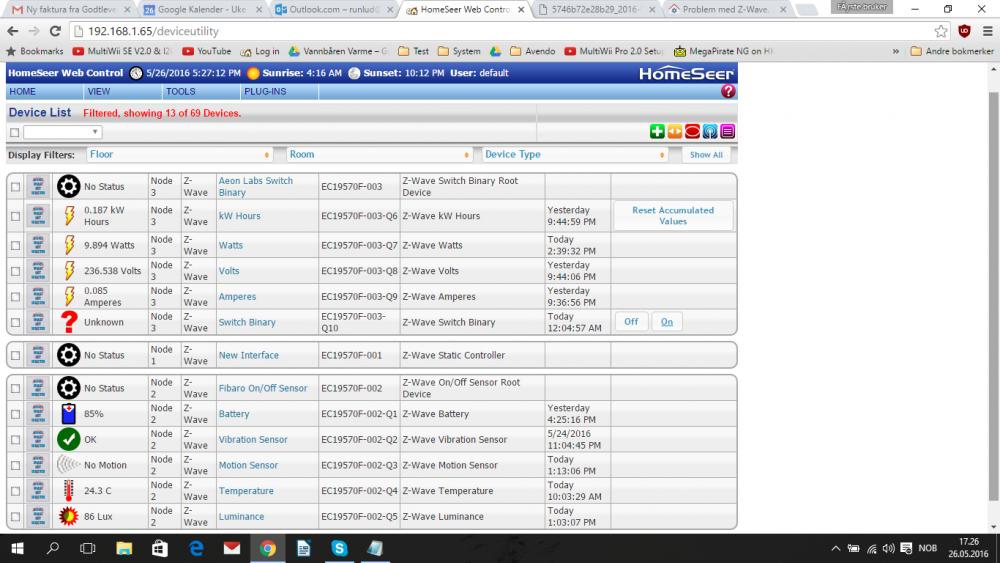This screenshot has height=563, width=1000.
Task: Click the green checkmark OK status icon
Action: 68,440
